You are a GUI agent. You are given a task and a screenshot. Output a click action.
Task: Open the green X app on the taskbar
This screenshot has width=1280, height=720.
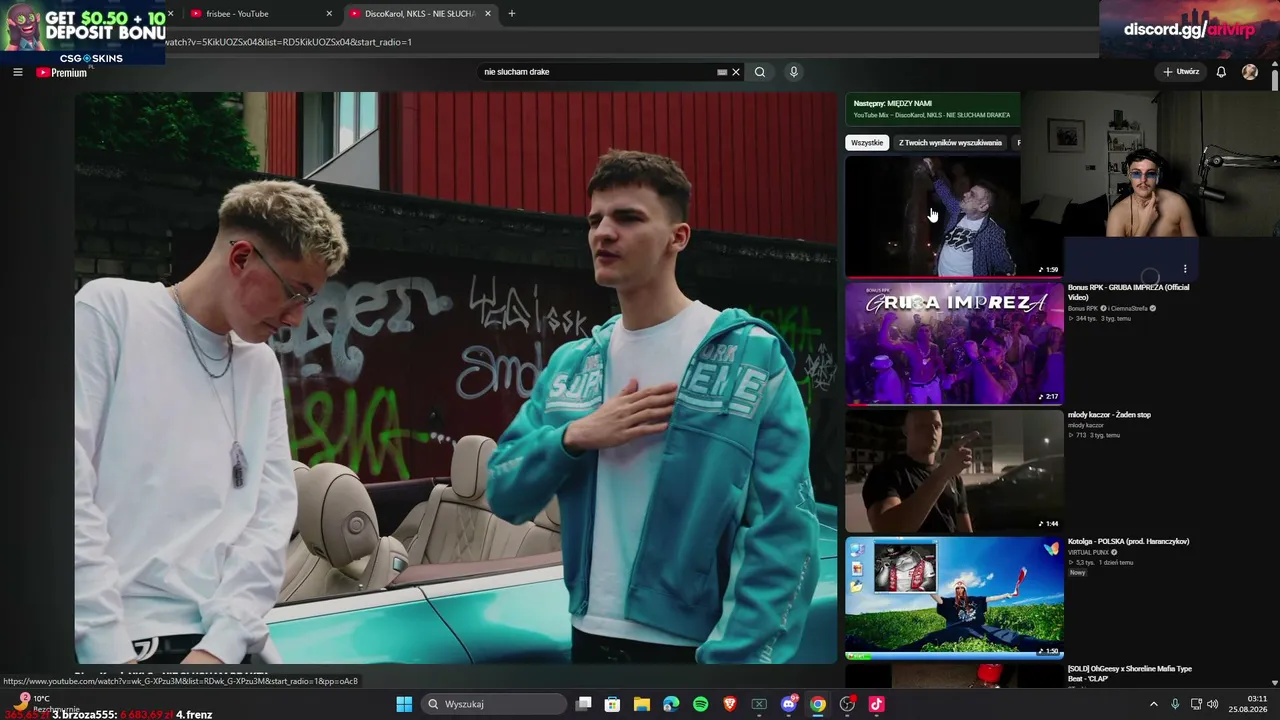(759, 704)
